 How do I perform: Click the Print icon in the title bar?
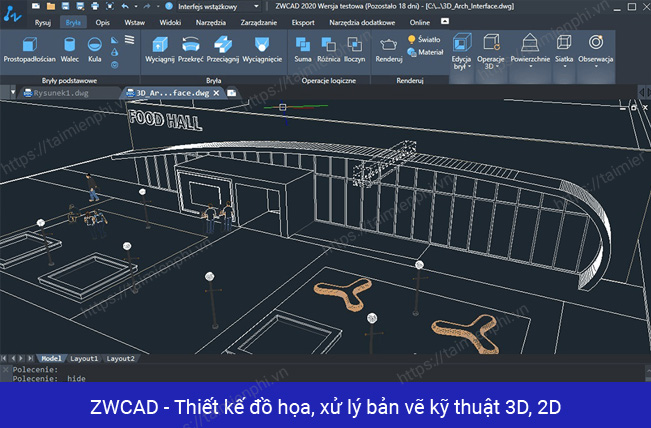95,6
